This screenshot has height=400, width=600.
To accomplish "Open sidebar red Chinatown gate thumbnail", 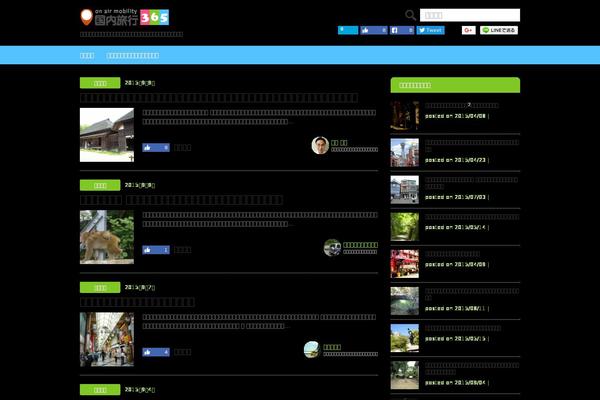I will coord(404,264).
